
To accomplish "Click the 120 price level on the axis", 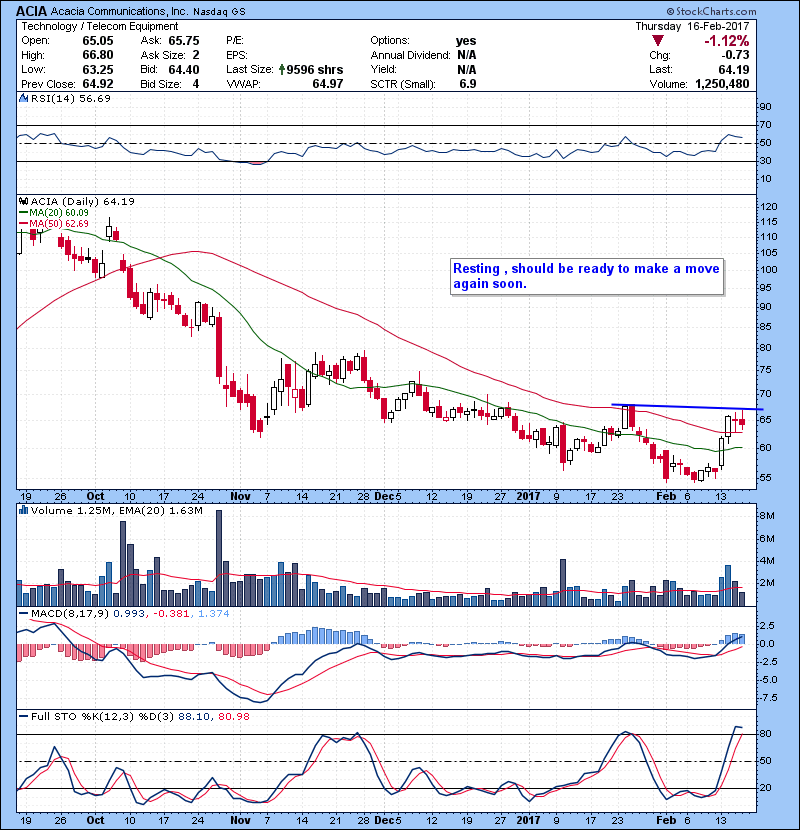I will pyautogui.click(x=769, y=207).
